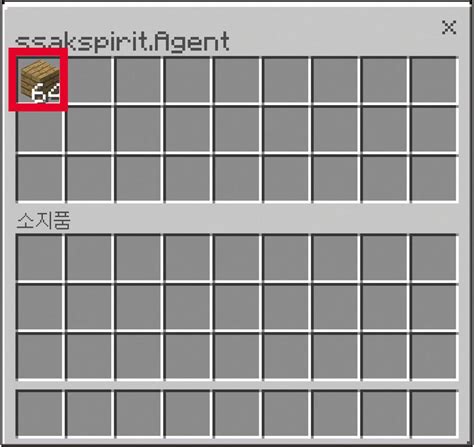Select the empty Agent slot directly below oak planks

click(x=39, y=130)
